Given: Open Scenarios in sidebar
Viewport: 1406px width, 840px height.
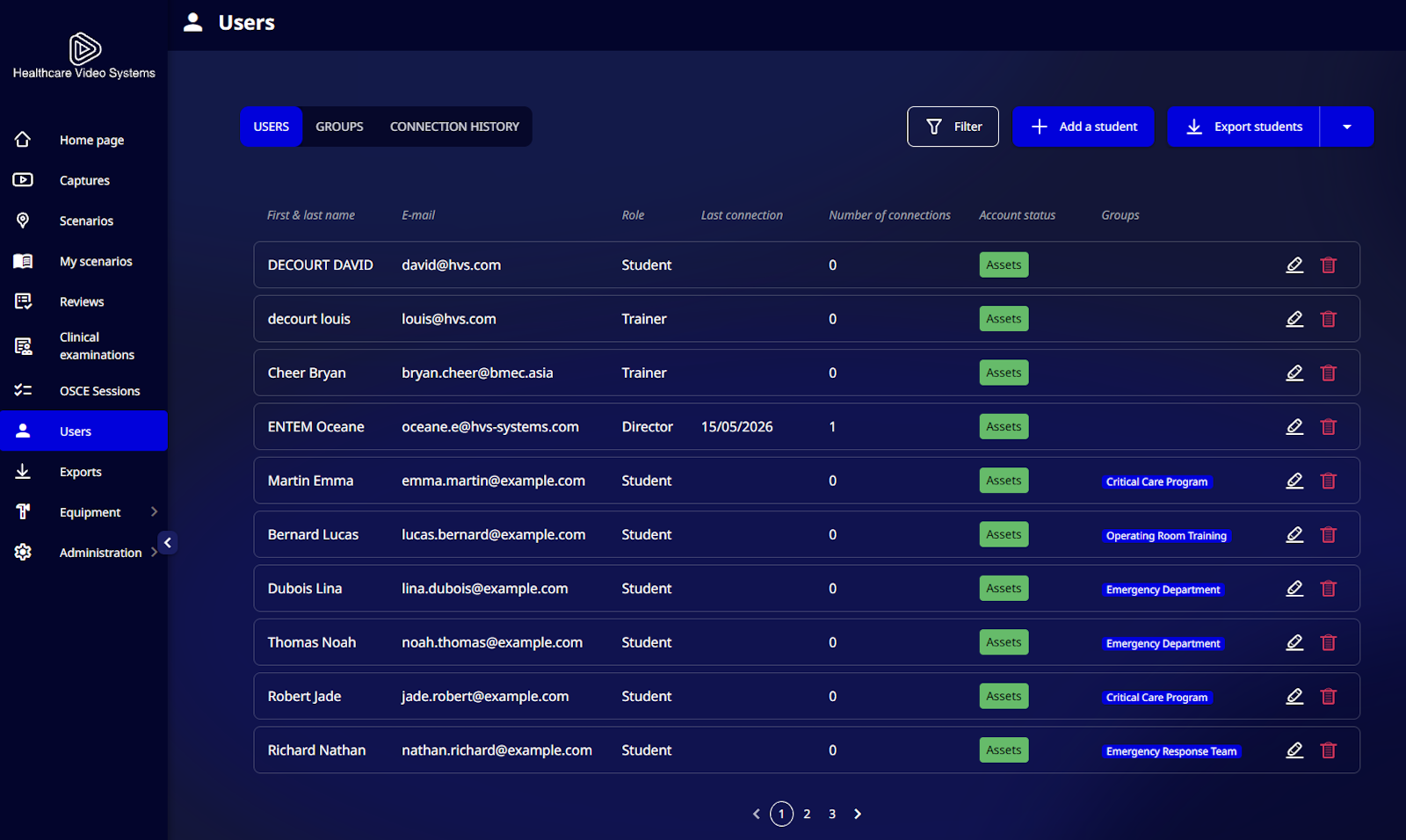Looking at the screenshot, I should point(83,221).
